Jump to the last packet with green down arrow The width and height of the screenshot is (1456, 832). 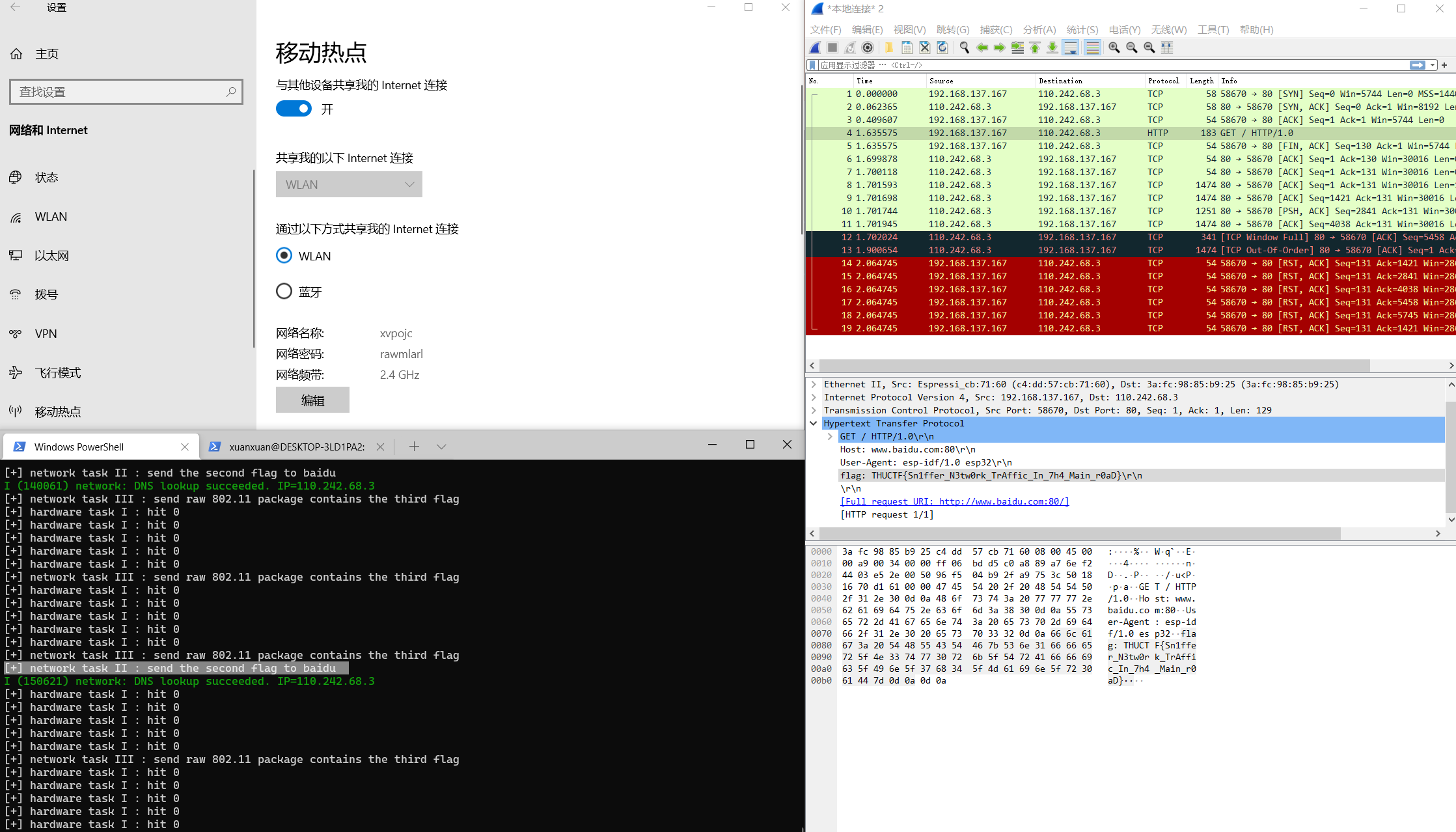(x=1052, y=47)
